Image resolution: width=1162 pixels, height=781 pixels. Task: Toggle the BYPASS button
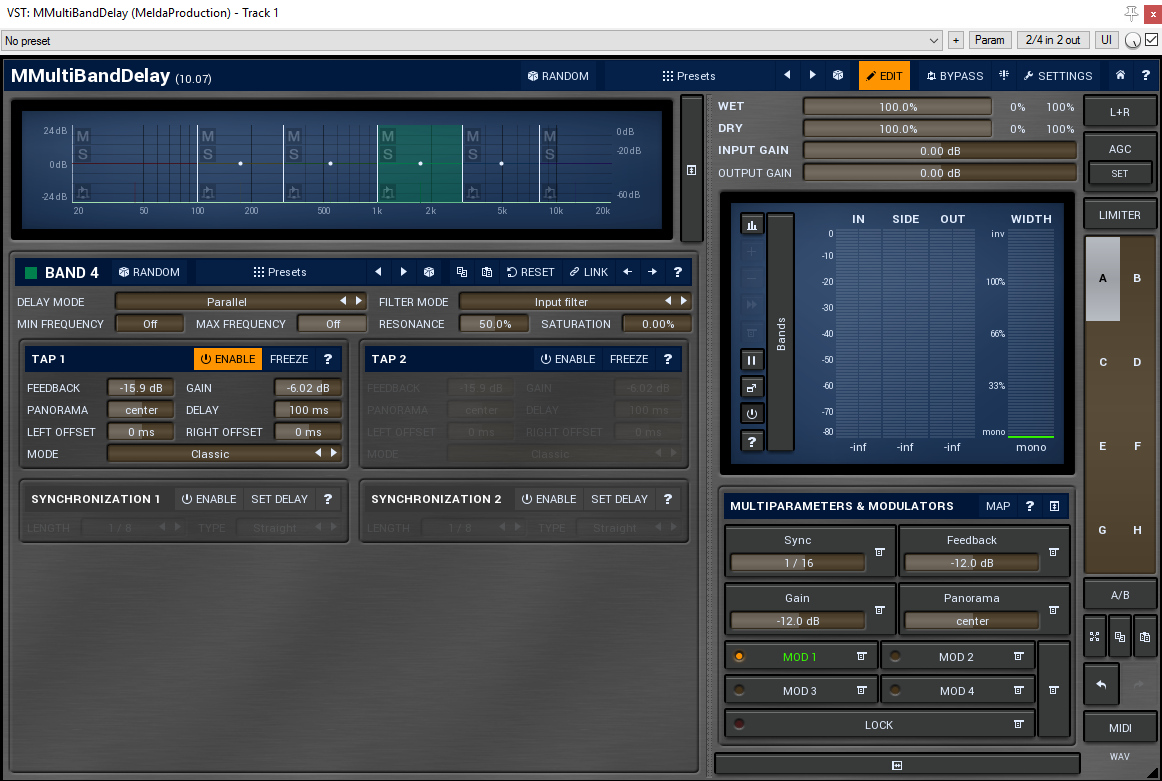954,76
